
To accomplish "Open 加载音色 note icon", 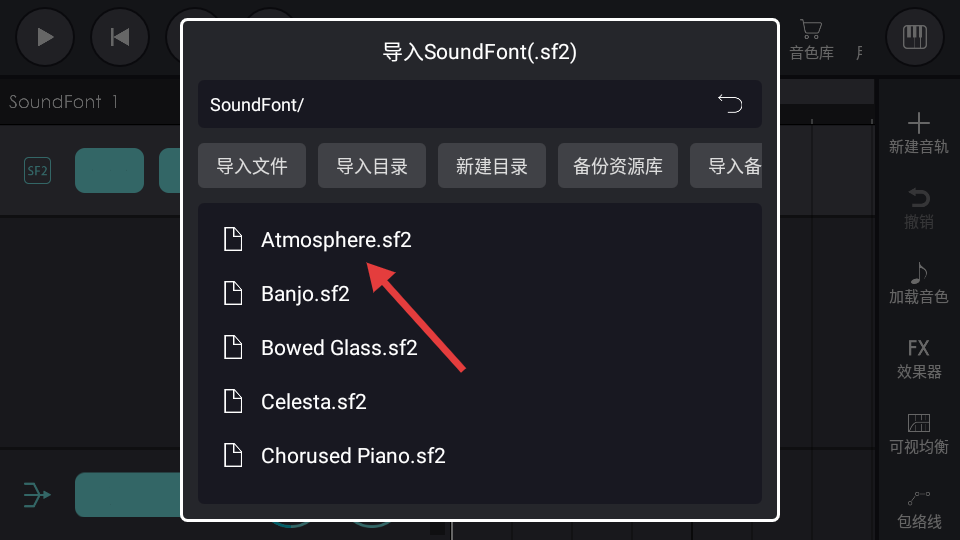I will pyautogui.click(x=918, y=283).
